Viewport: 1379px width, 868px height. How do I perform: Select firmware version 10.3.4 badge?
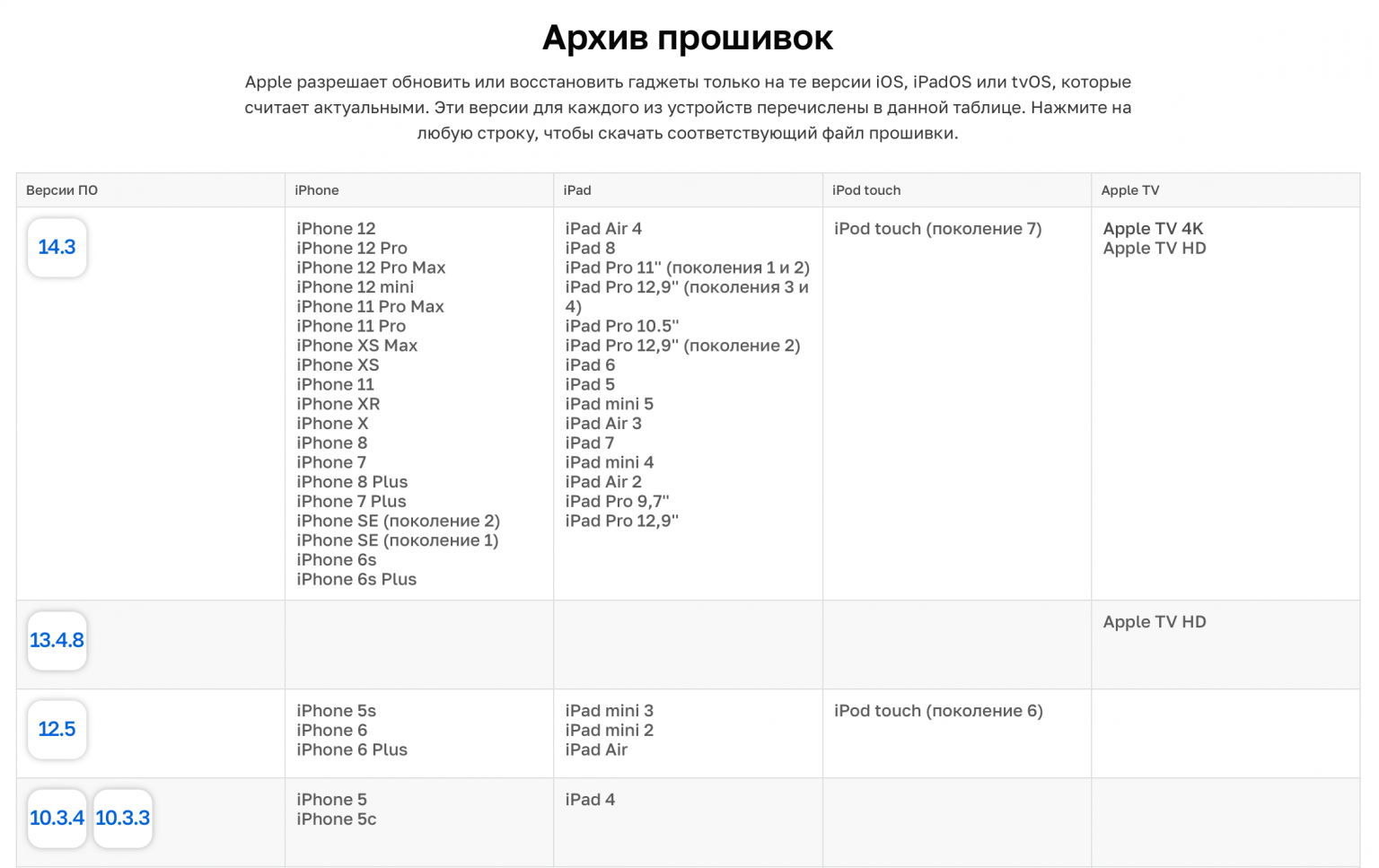[x=57, y=818]
